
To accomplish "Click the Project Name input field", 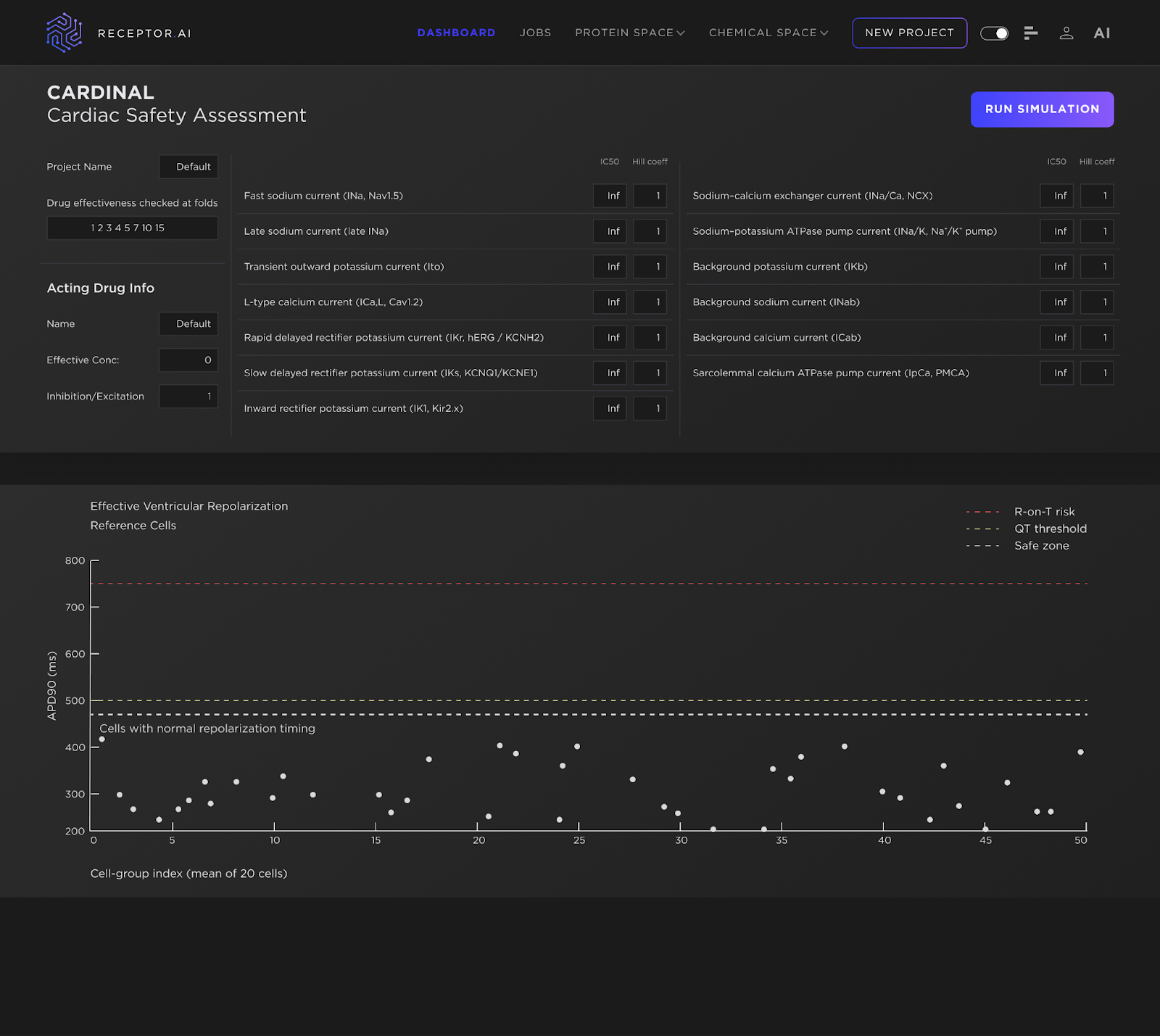I will [188, 167].
